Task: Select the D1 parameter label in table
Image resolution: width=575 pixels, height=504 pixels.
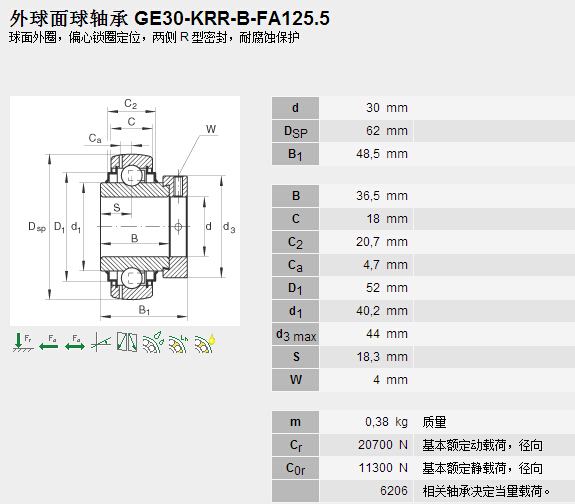Action: point(295,288)
